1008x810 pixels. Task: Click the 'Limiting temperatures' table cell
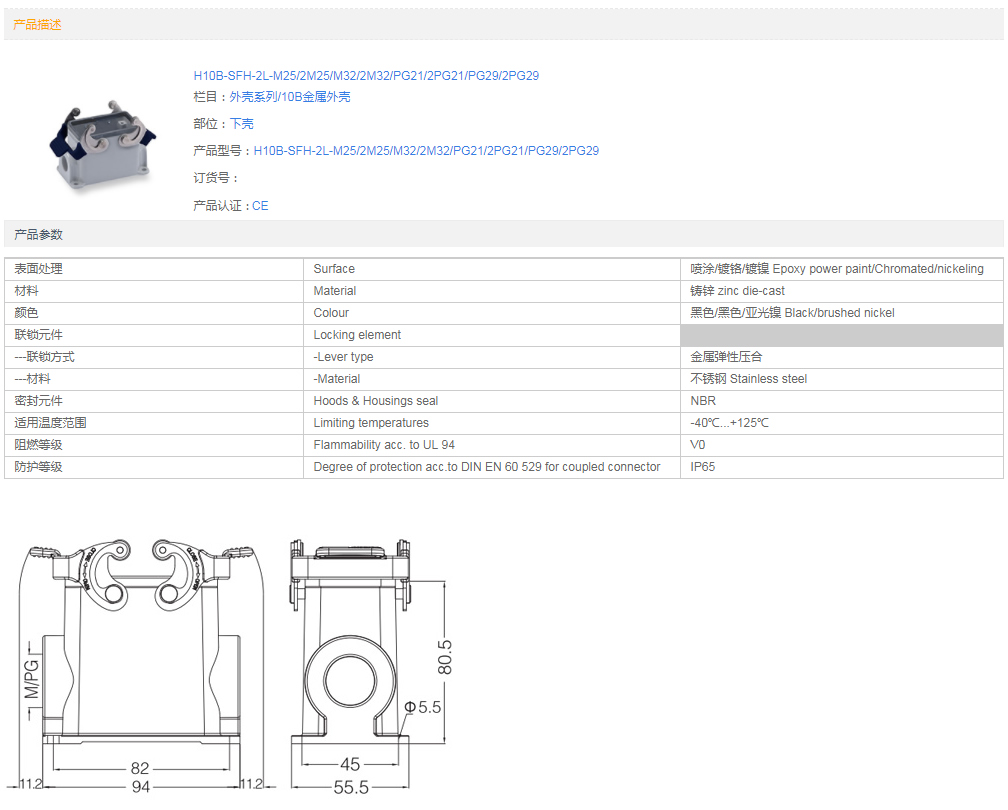click(371, 423)
